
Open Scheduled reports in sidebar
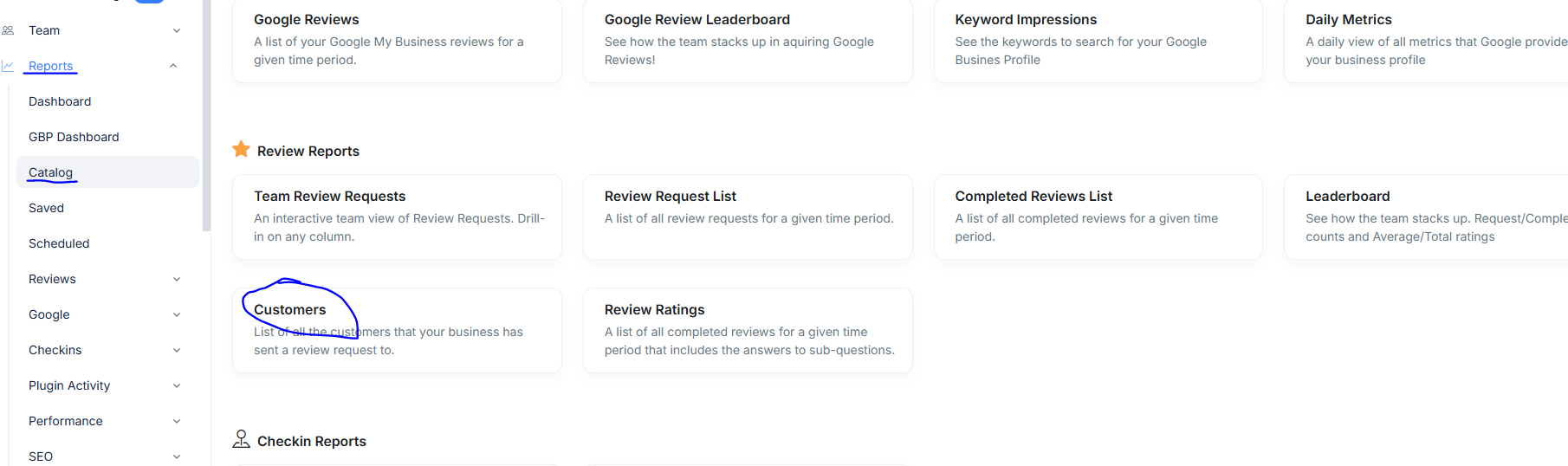(59, 243)
